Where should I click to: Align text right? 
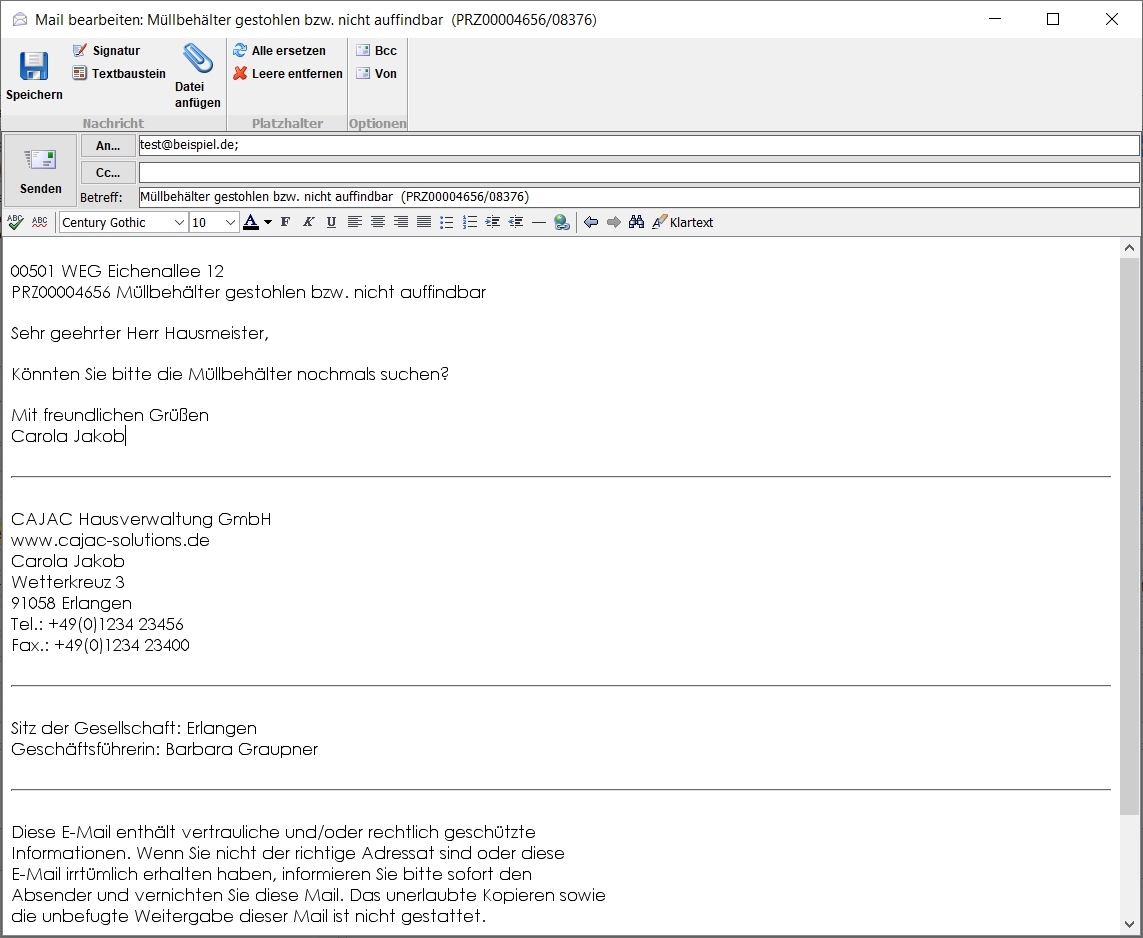click(x=400, y=222)
